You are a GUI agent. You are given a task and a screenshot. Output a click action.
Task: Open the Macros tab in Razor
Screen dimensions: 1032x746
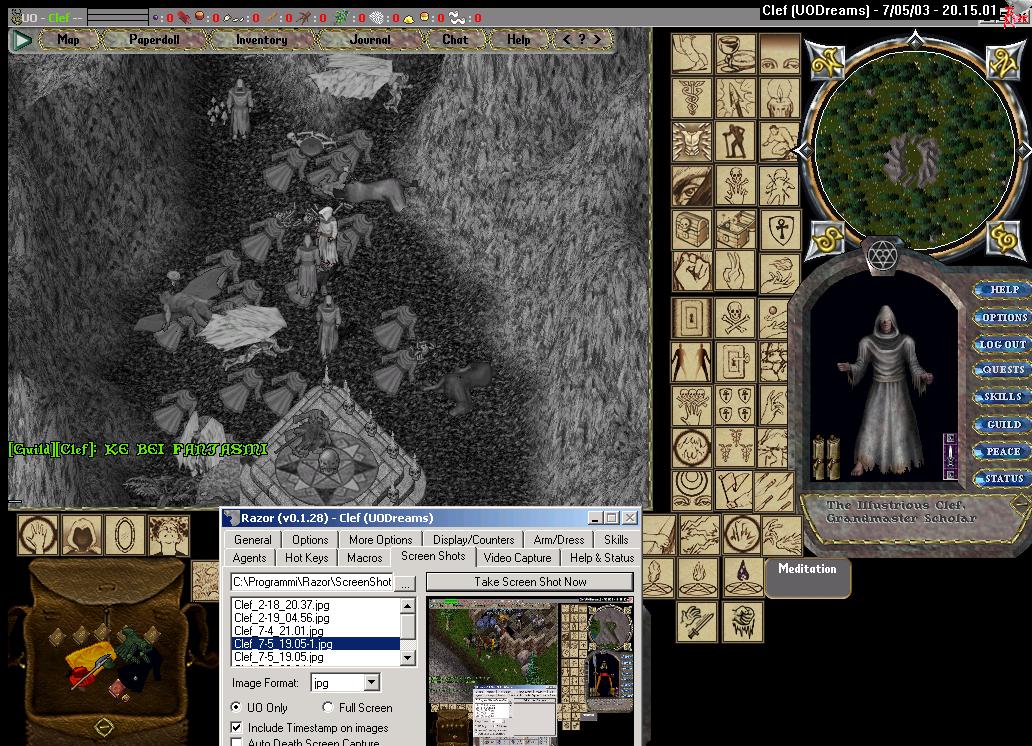(x=365, y=558)
